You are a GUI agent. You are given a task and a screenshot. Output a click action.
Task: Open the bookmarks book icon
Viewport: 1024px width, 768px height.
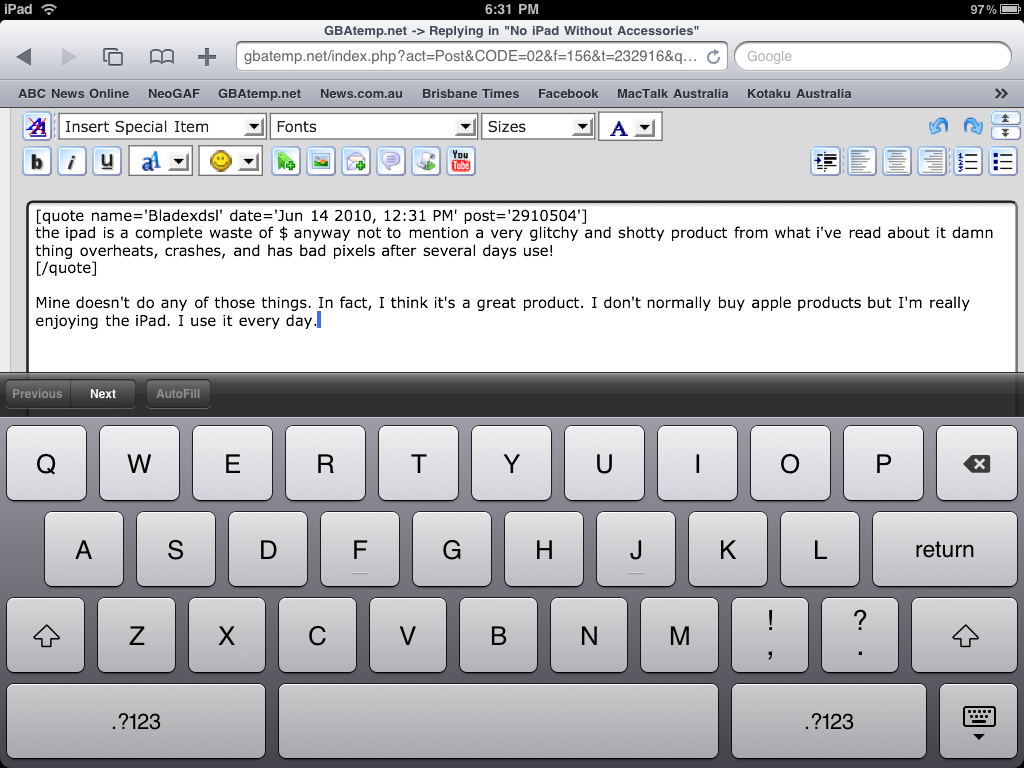(161, 57)
